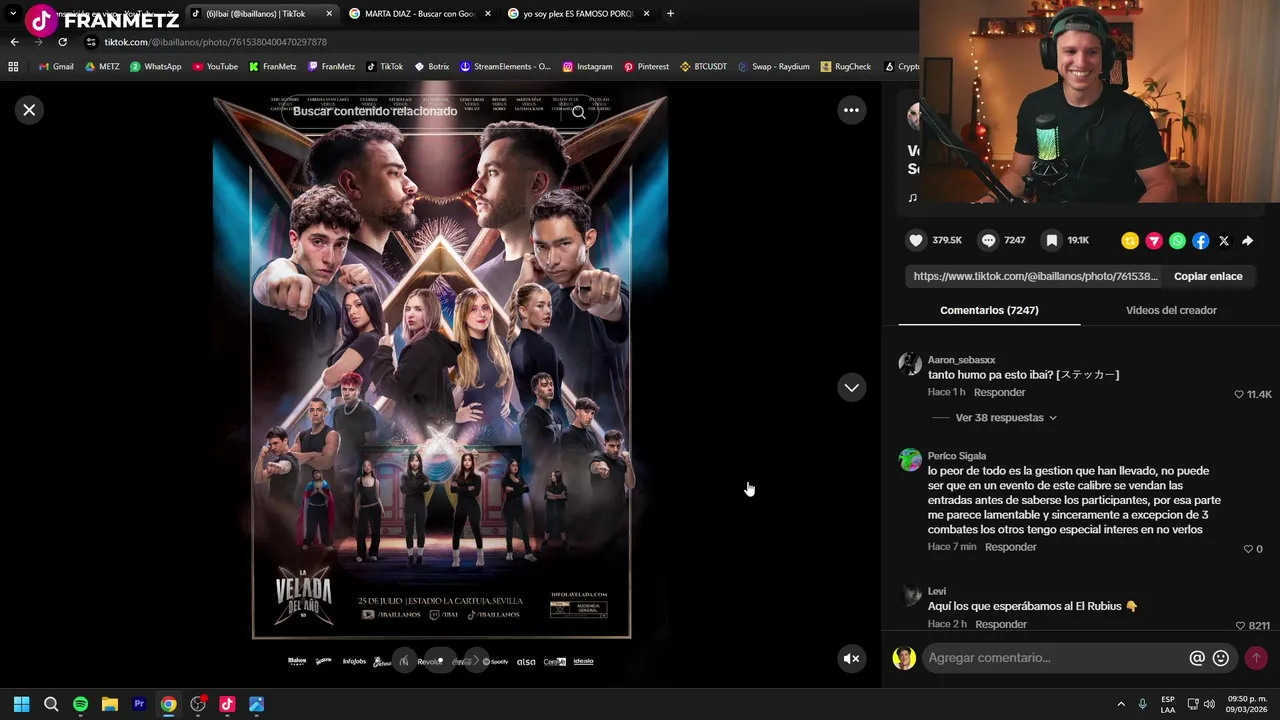Show hidden system tray icons chevron
Image resolution: width=1280 pixels, height=720 pixels.
pos(1121,704)
